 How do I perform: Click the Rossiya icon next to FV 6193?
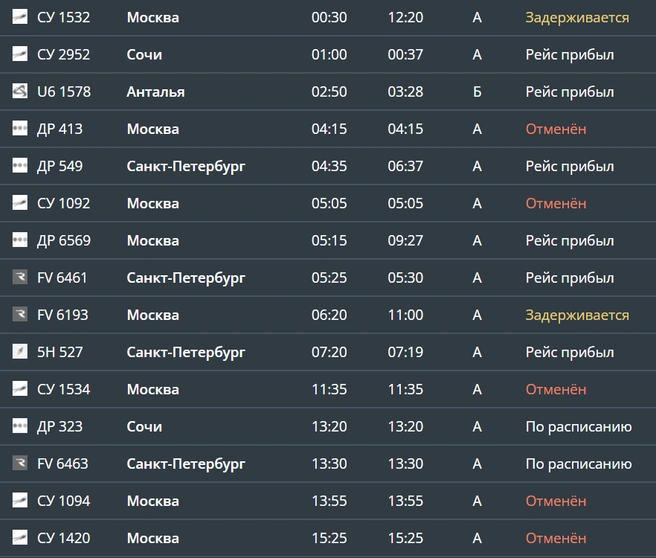click(x=20, y=315)
